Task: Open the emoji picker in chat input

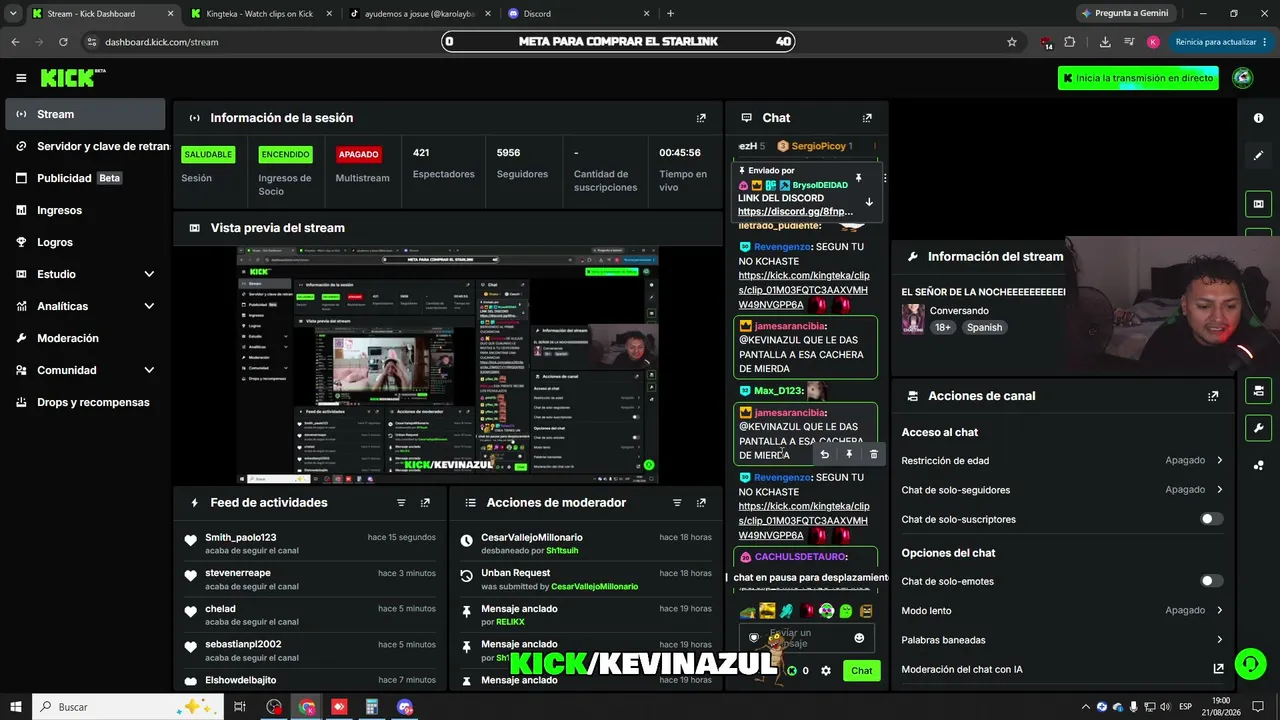Action: (x=859, y=638)
